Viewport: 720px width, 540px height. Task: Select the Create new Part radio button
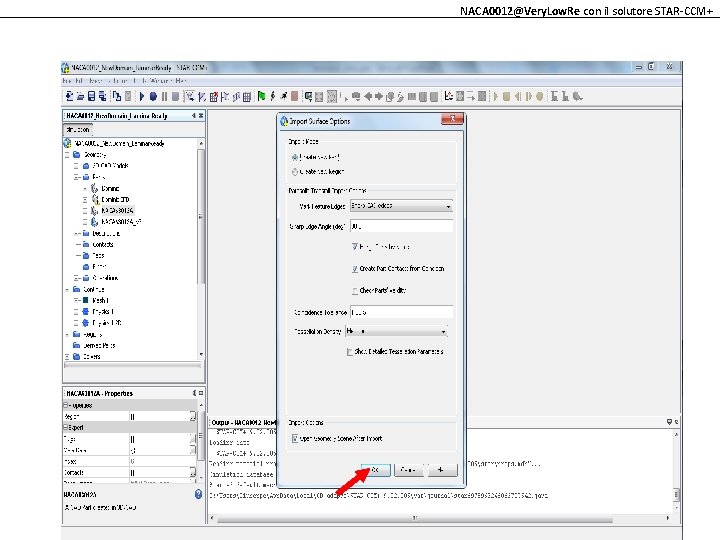click(295, 157)
